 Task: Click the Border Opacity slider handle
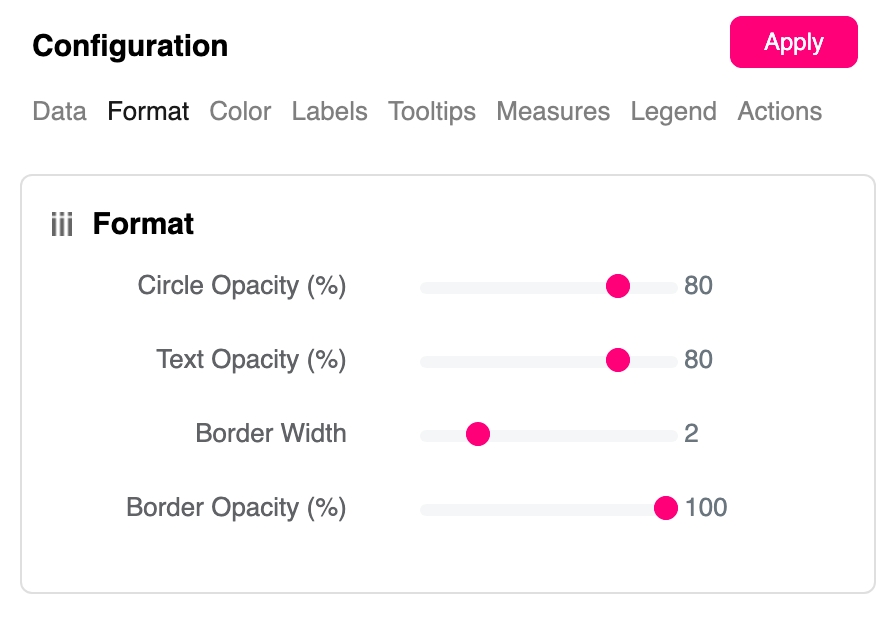[x=666, y=509]
